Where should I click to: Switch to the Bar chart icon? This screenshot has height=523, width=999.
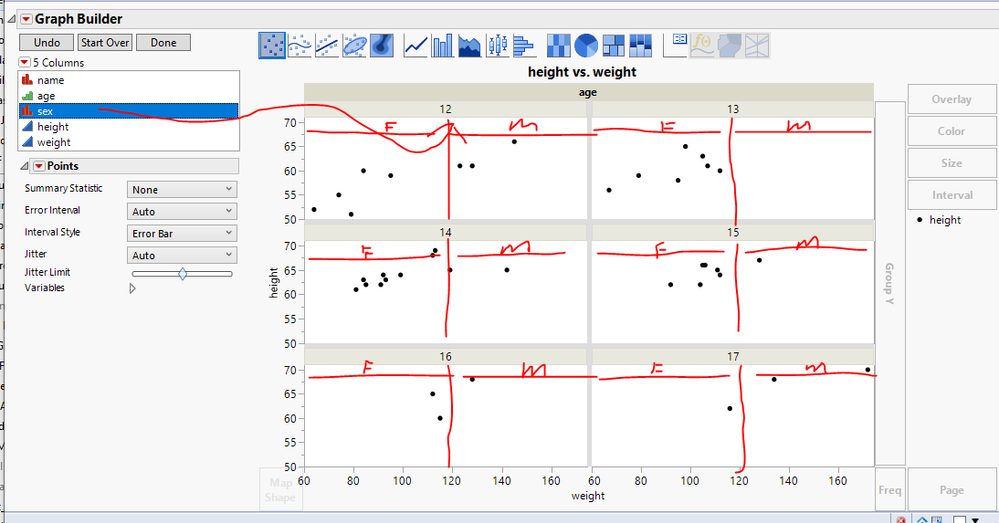442,46
